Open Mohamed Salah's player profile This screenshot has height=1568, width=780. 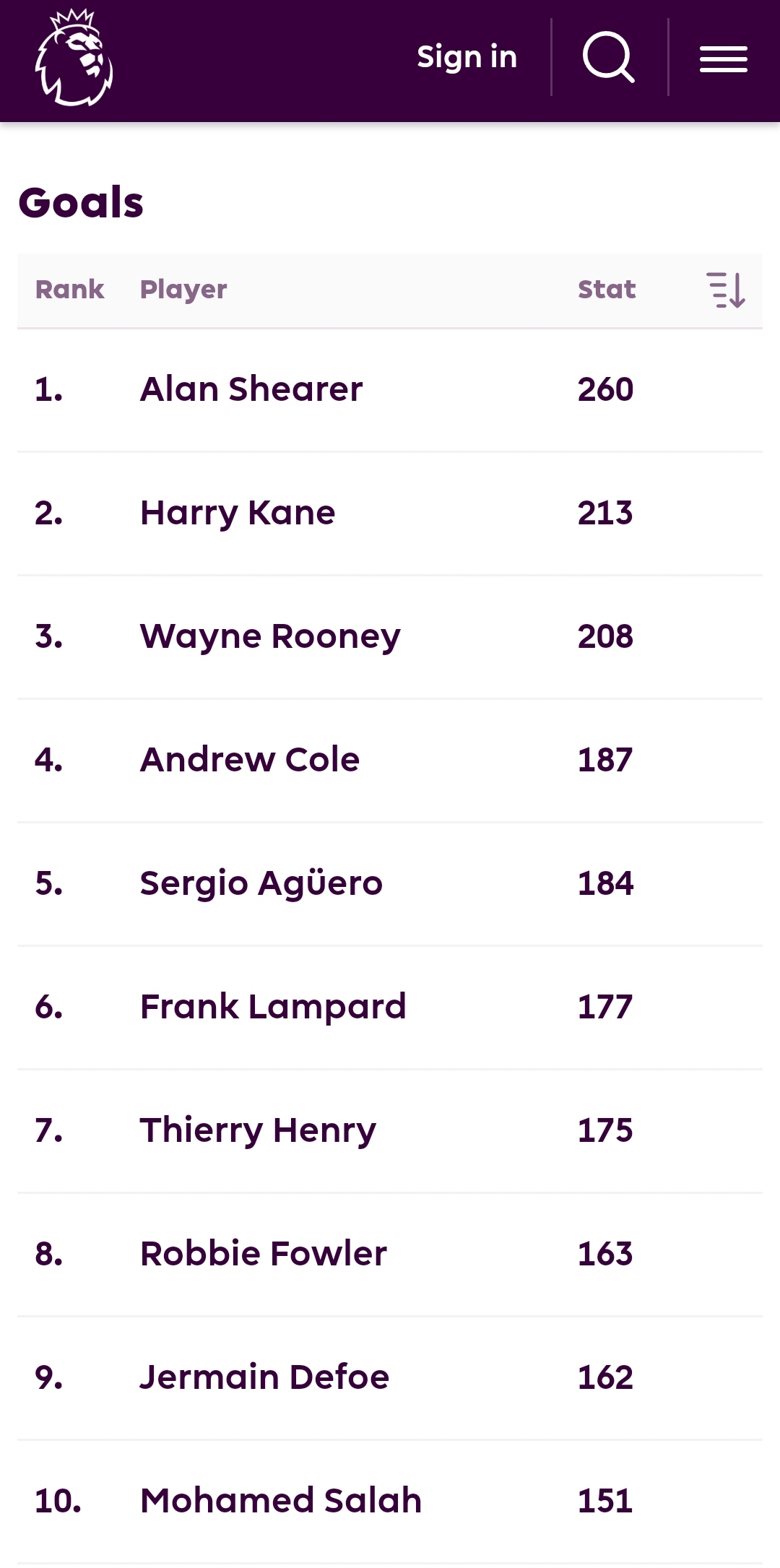pos(281,1501)
